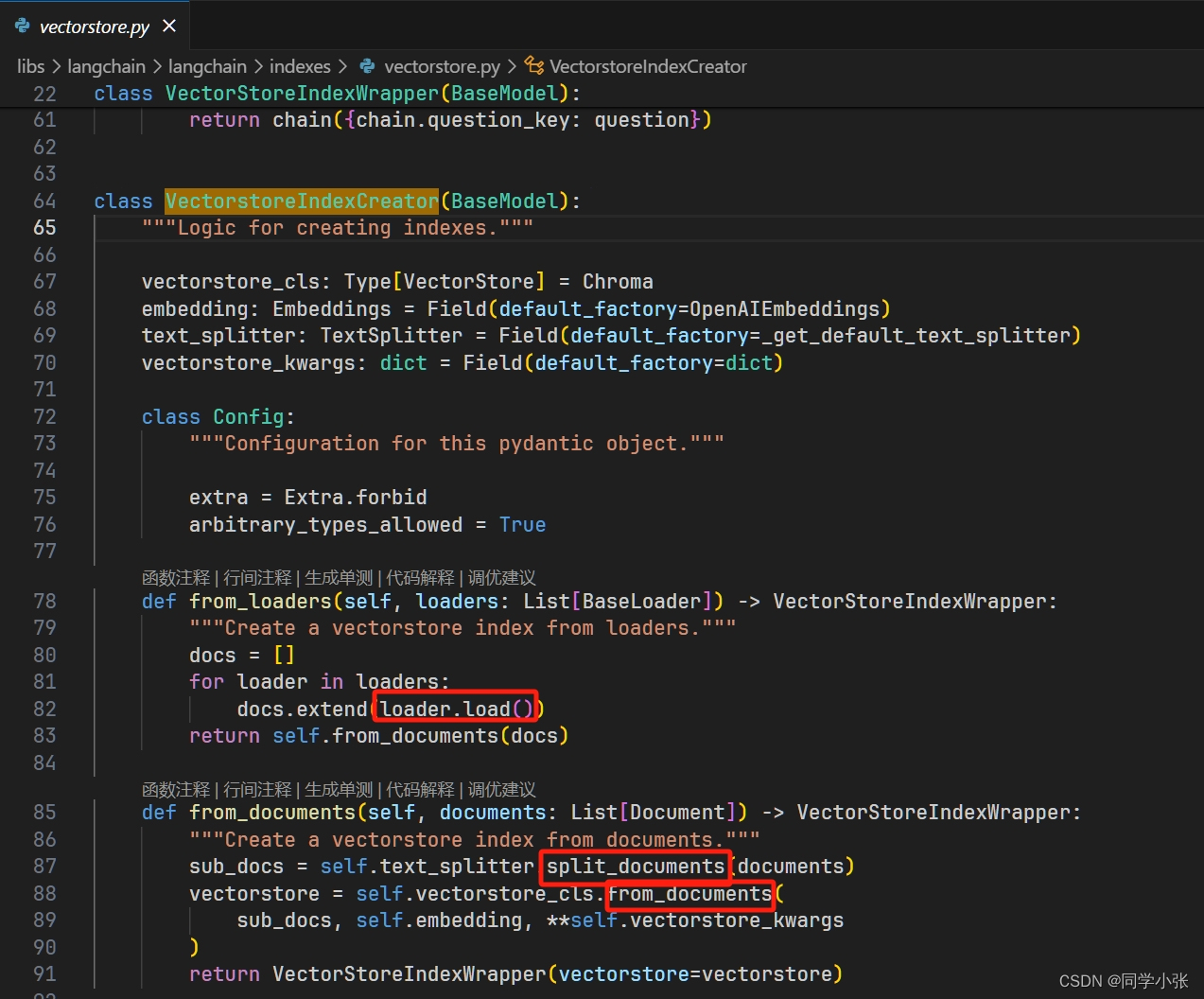Click loader.load() call on line 82
This screenshot has height=999, width=1204.
pos(457,709)
